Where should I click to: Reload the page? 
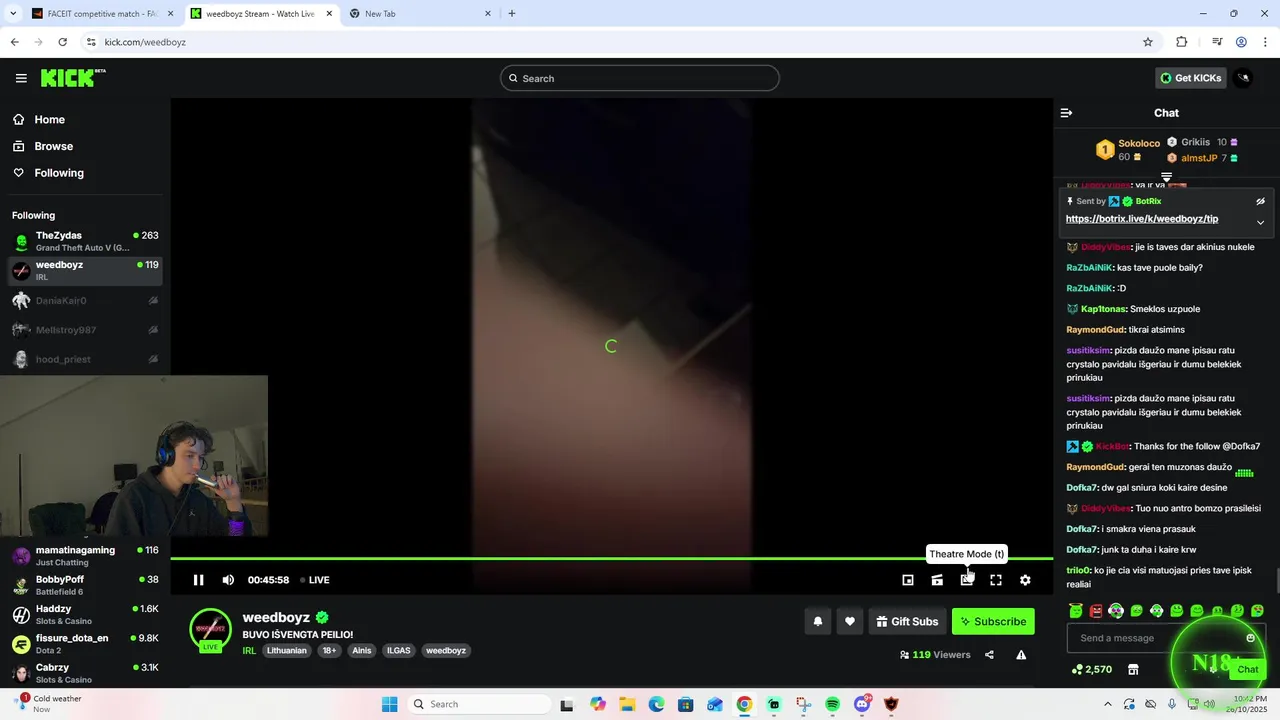pos(62,42)
